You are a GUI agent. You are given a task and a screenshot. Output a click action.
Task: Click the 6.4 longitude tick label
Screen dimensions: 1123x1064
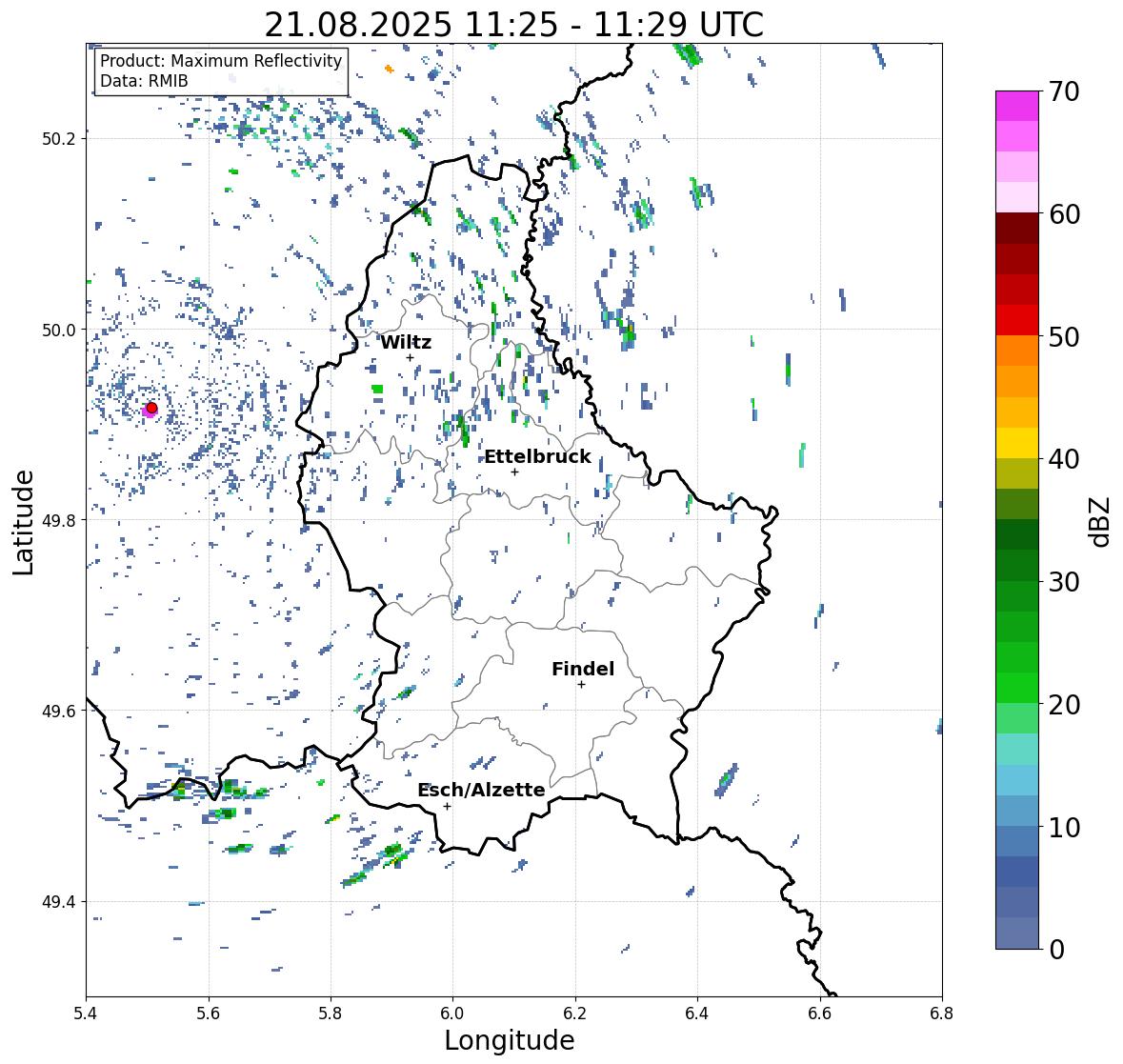[697, 1014]
